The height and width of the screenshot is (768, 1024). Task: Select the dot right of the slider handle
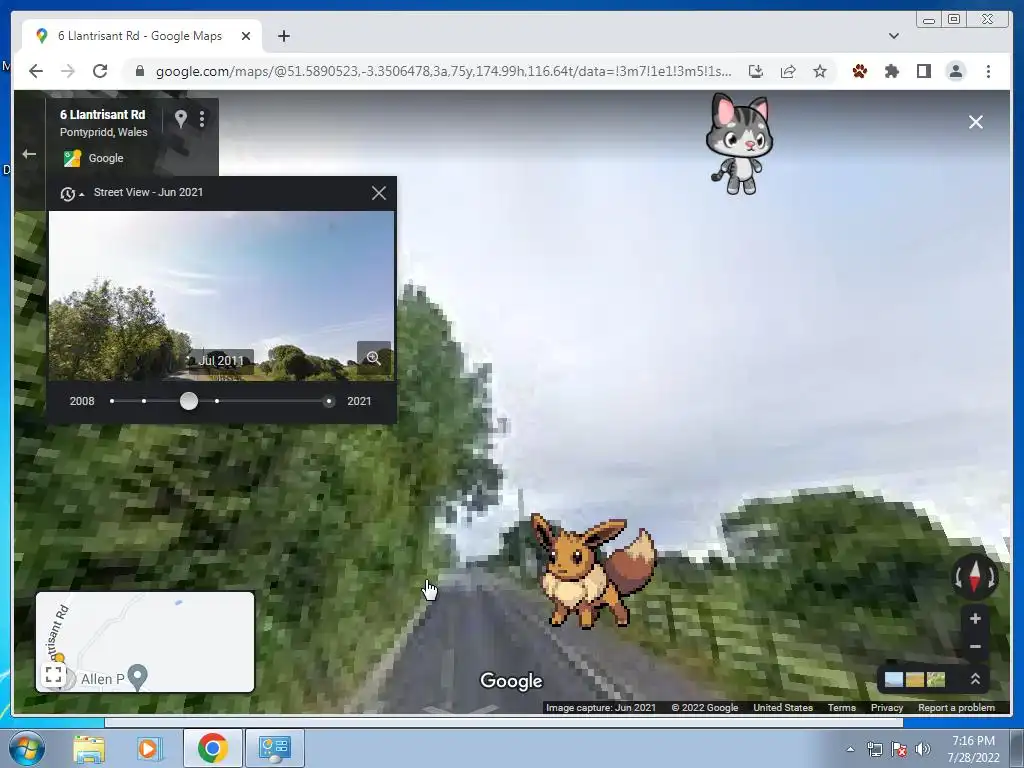coord(217,401)
